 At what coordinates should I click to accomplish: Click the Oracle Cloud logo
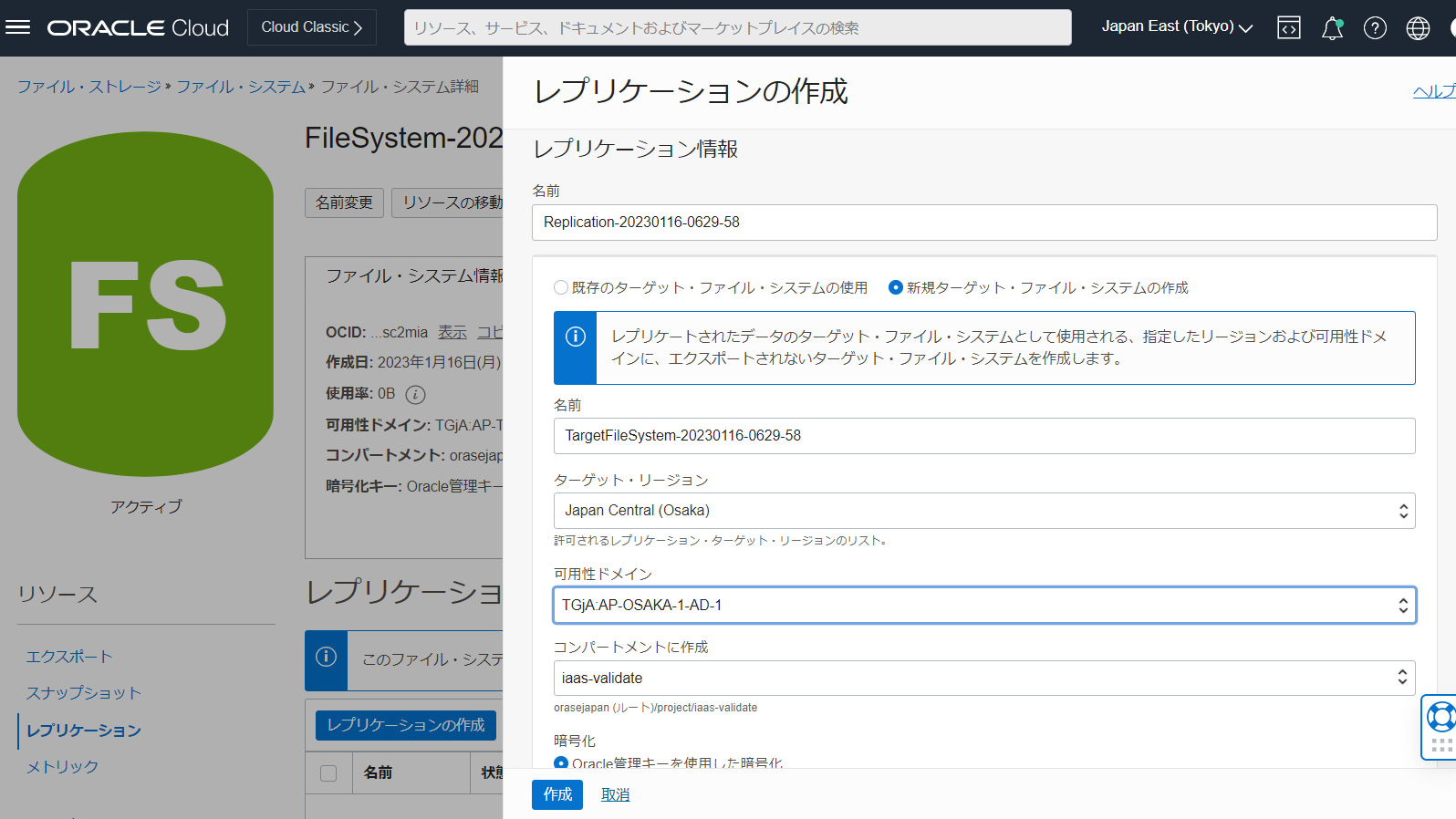point(138,28)
